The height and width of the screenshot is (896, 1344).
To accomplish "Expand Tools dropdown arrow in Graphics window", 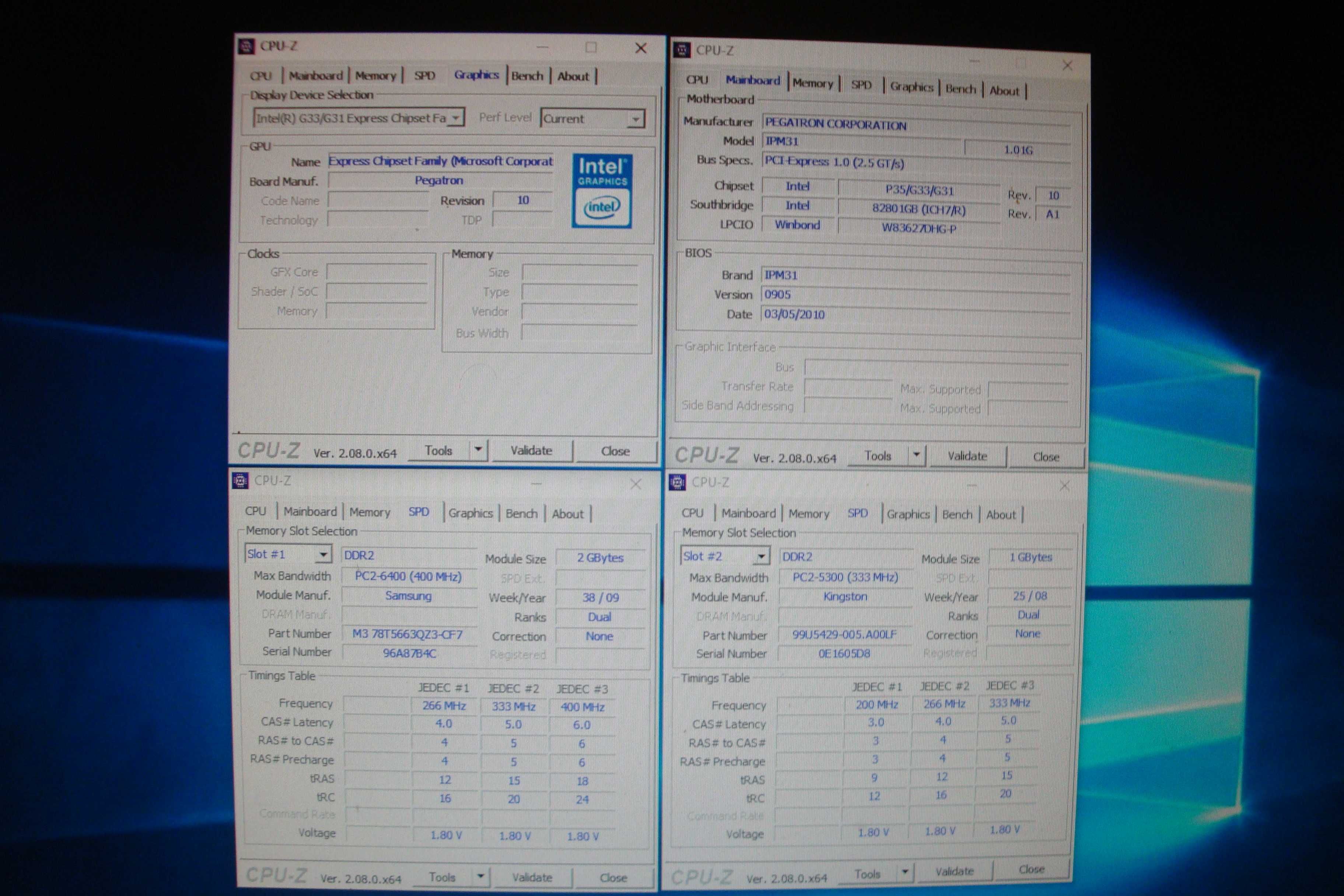I will [x=478, y=450].
